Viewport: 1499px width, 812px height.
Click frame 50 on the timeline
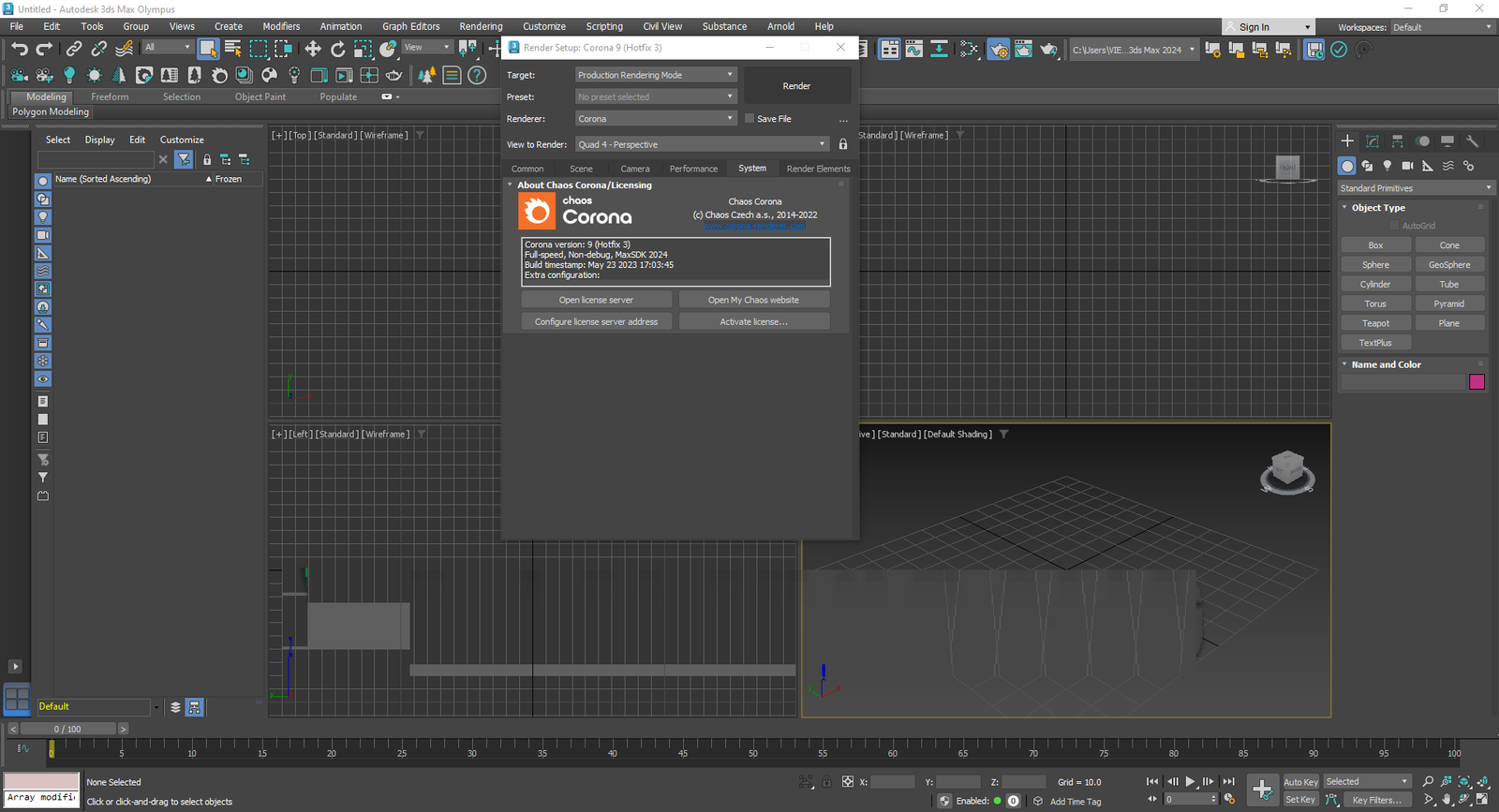tap(753, 751)
